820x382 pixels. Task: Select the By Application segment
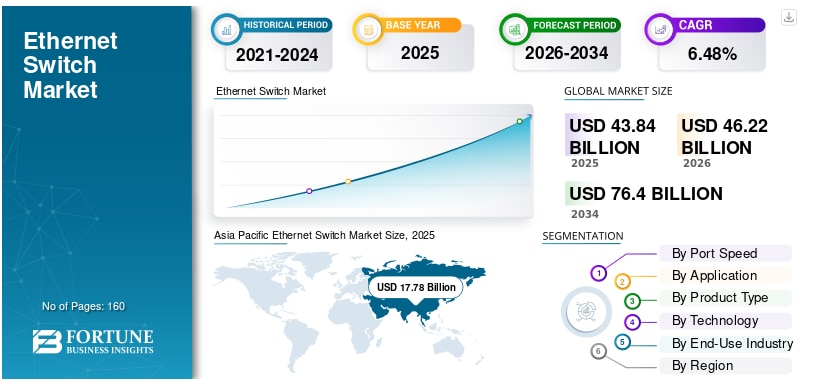(x=725, y=275)
